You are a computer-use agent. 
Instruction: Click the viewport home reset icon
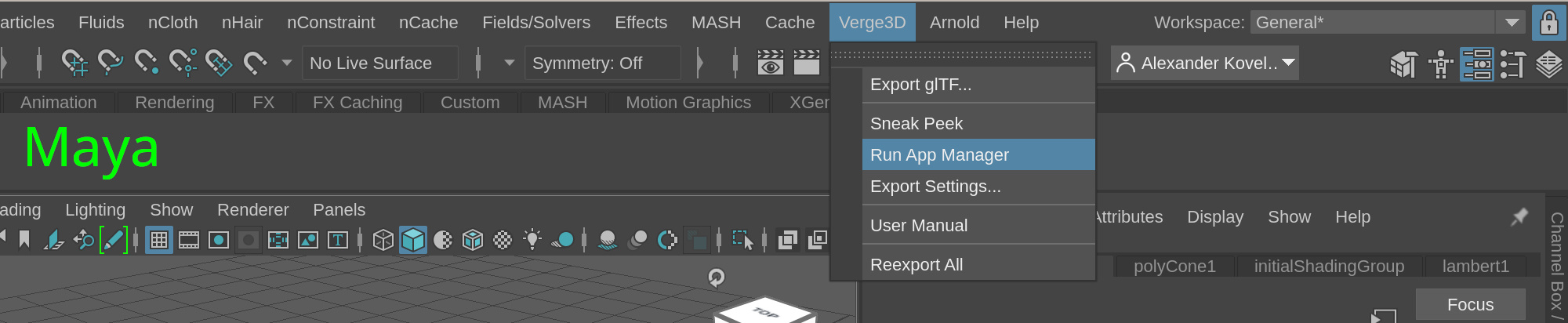[717, 278]
